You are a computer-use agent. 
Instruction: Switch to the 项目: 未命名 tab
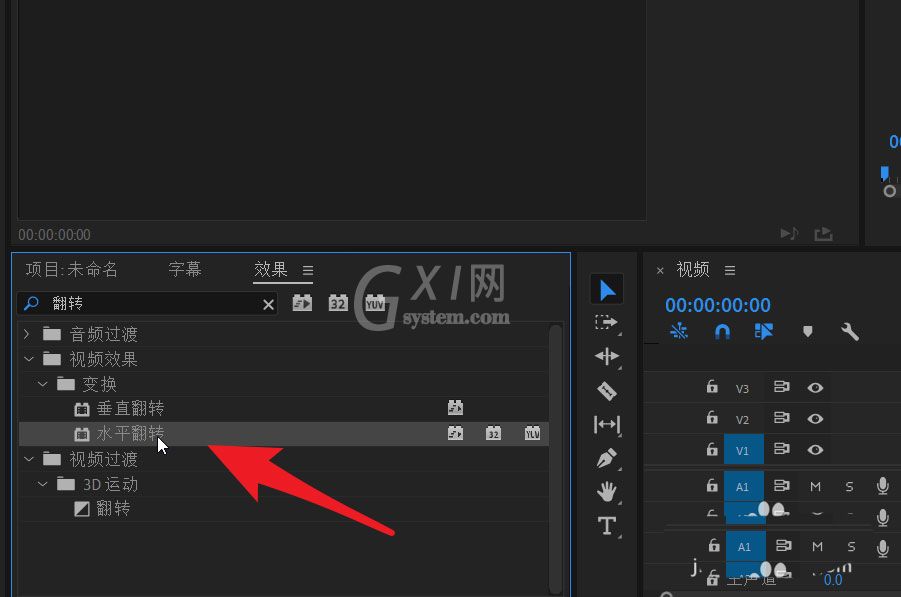(x=71, y=269)
